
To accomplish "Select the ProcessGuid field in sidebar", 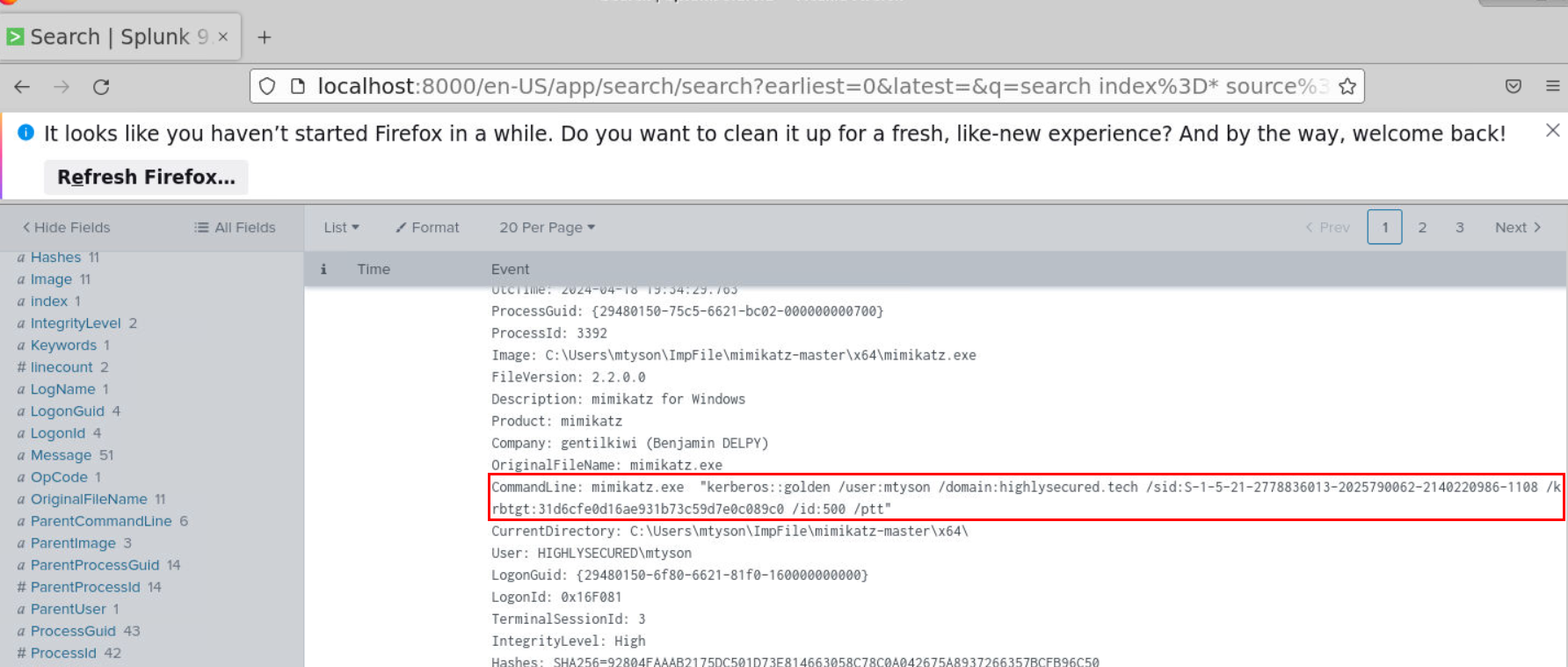I will (x=73, y=631).
